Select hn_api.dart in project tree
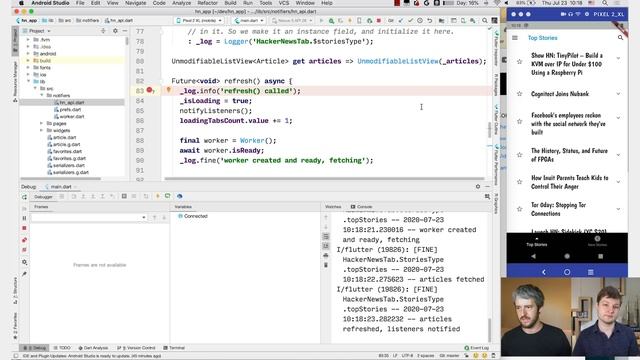 (x=72, y=102)
